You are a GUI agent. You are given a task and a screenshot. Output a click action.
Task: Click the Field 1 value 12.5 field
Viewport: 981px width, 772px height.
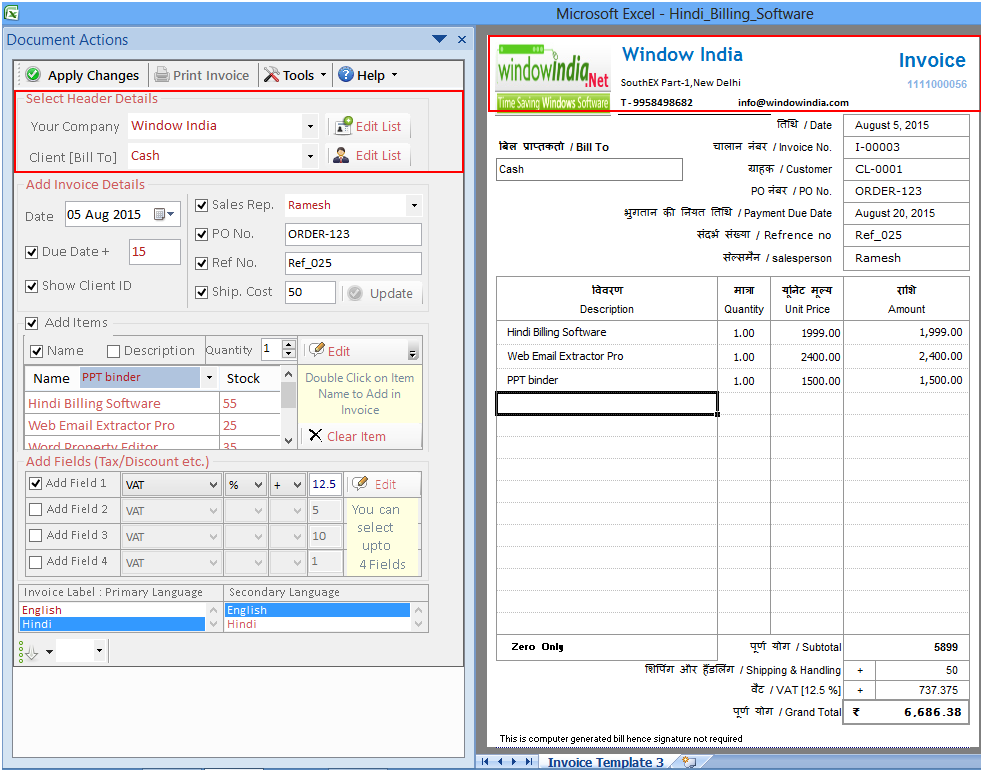click(x=325, y=484)
